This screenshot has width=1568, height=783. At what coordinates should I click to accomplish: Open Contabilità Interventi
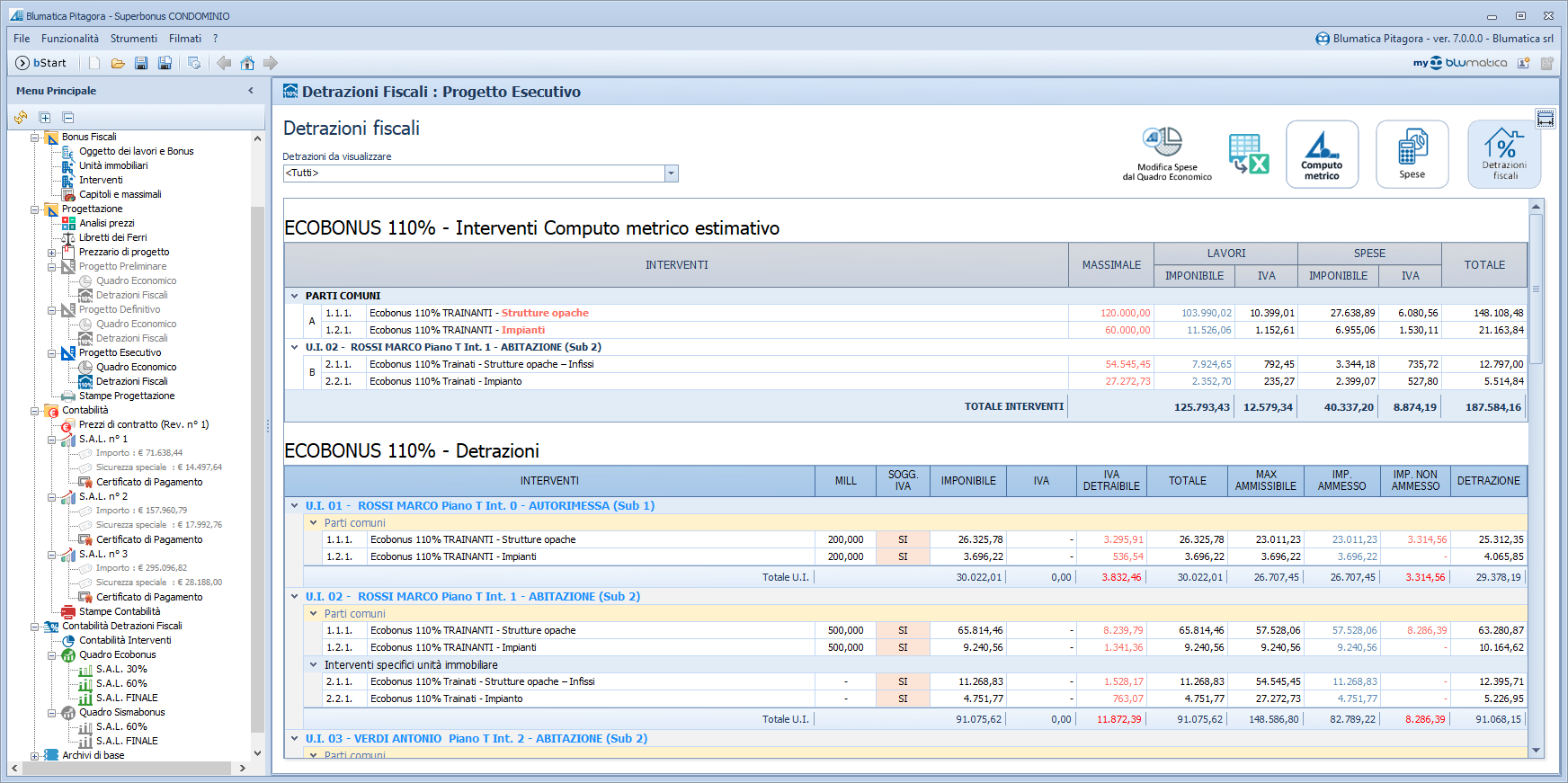point(125,640)
